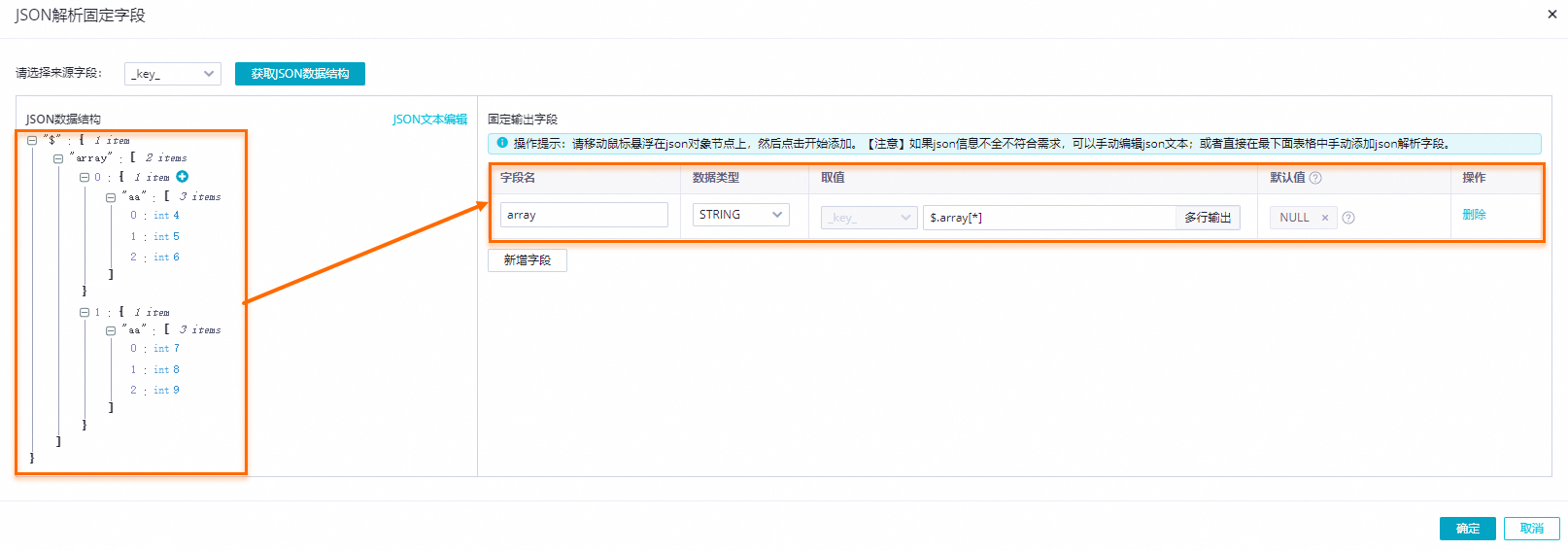
Task: Collapse the "$" root node
Action: [x=32, y=140]
